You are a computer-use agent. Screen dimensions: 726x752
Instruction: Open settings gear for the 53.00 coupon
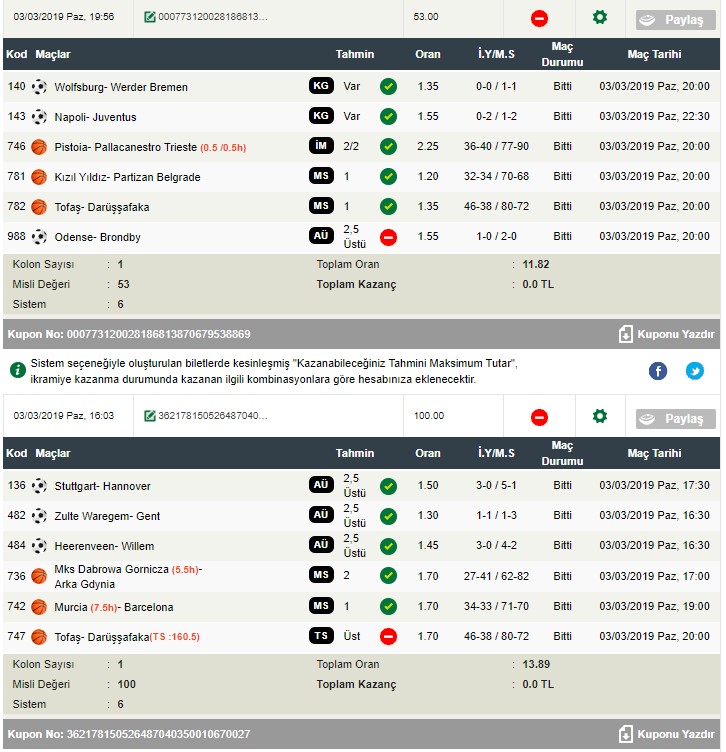[600, 17]
